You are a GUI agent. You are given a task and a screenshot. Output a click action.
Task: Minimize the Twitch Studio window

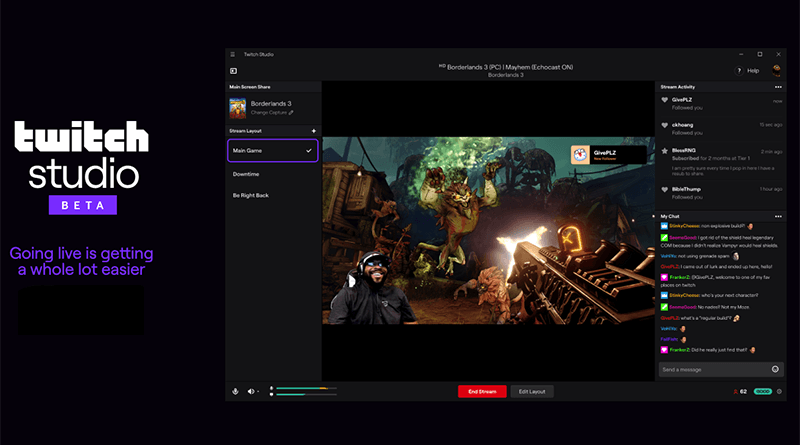pyautogui.click(x=741, y=54)
